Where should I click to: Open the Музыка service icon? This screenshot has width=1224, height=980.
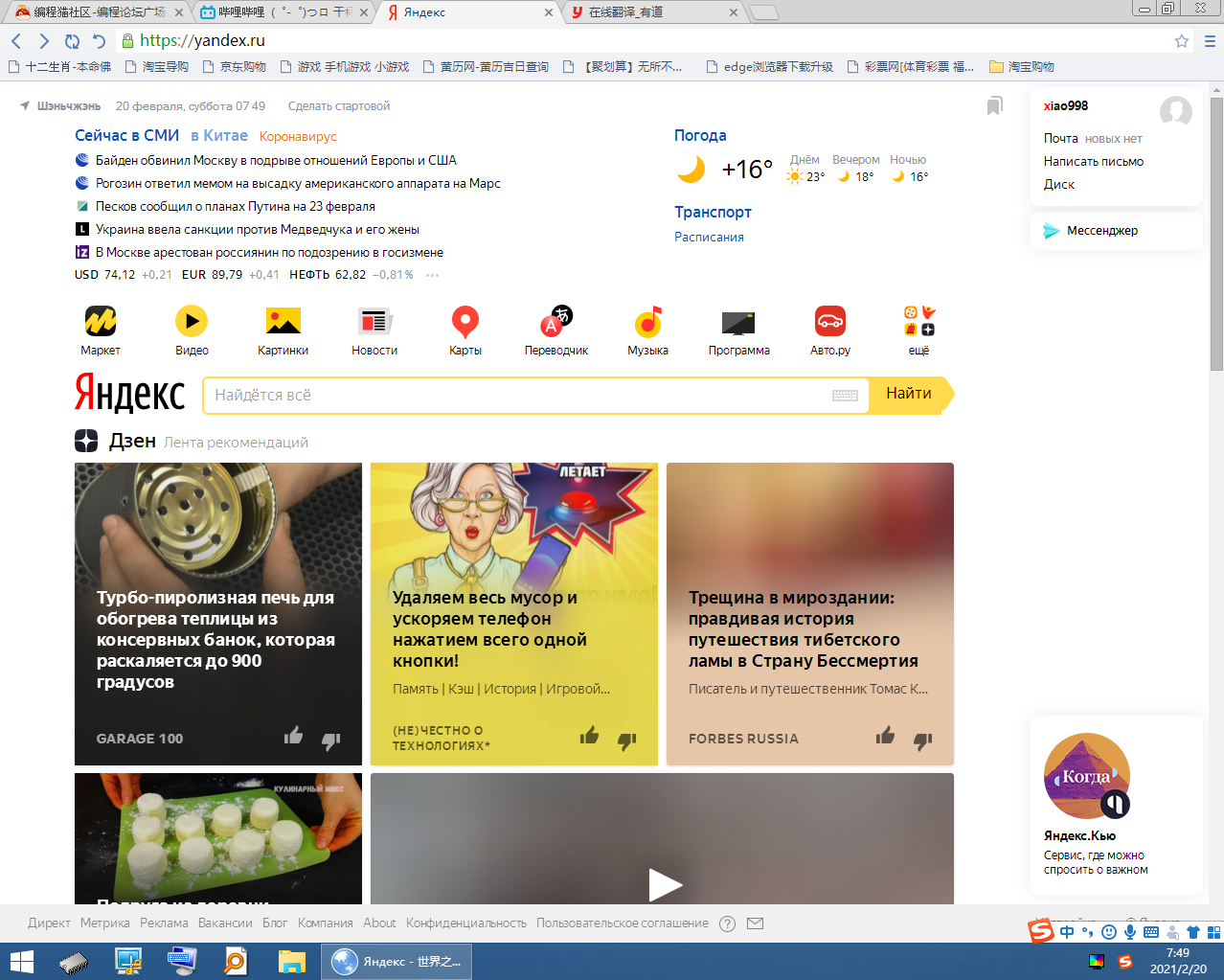[648, 322]
